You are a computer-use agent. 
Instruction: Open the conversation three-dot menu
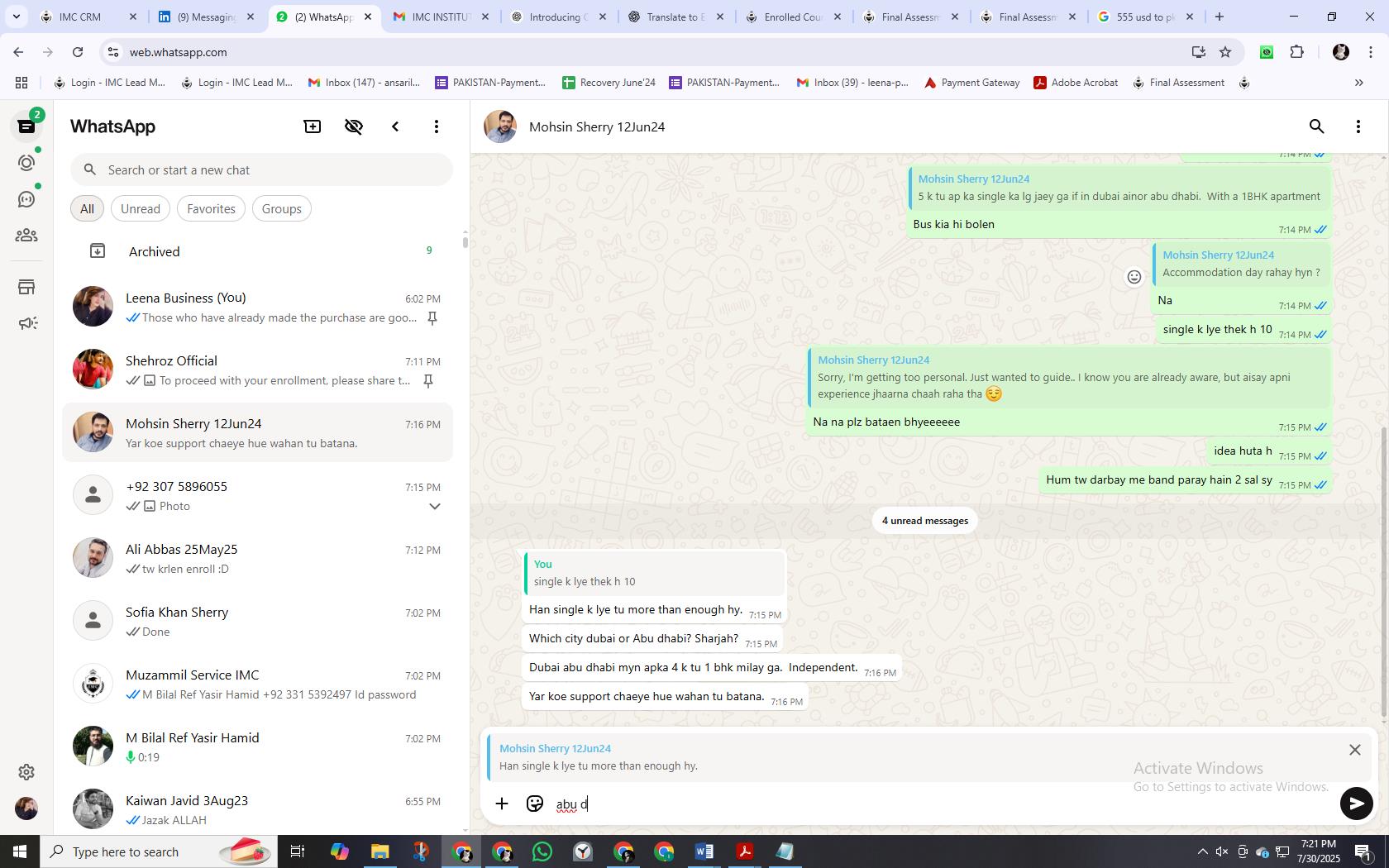click(1358, 126)
